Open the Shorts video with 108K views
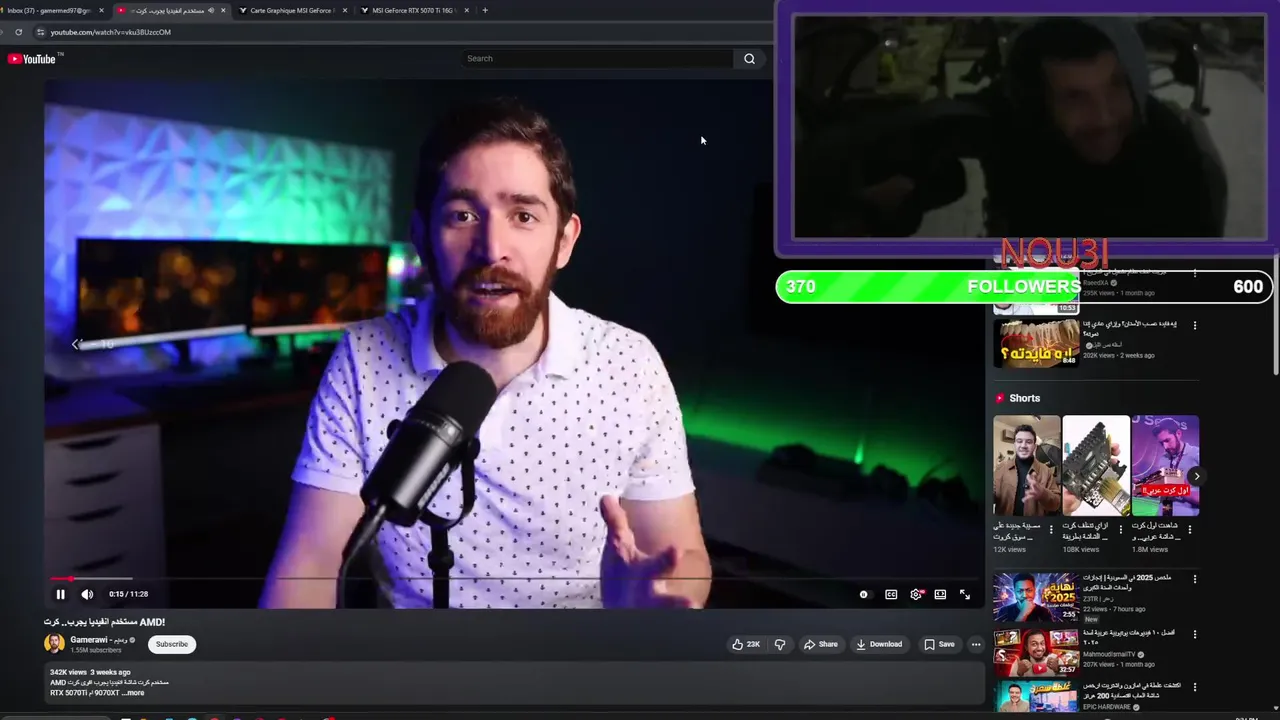 (1095, 465)
